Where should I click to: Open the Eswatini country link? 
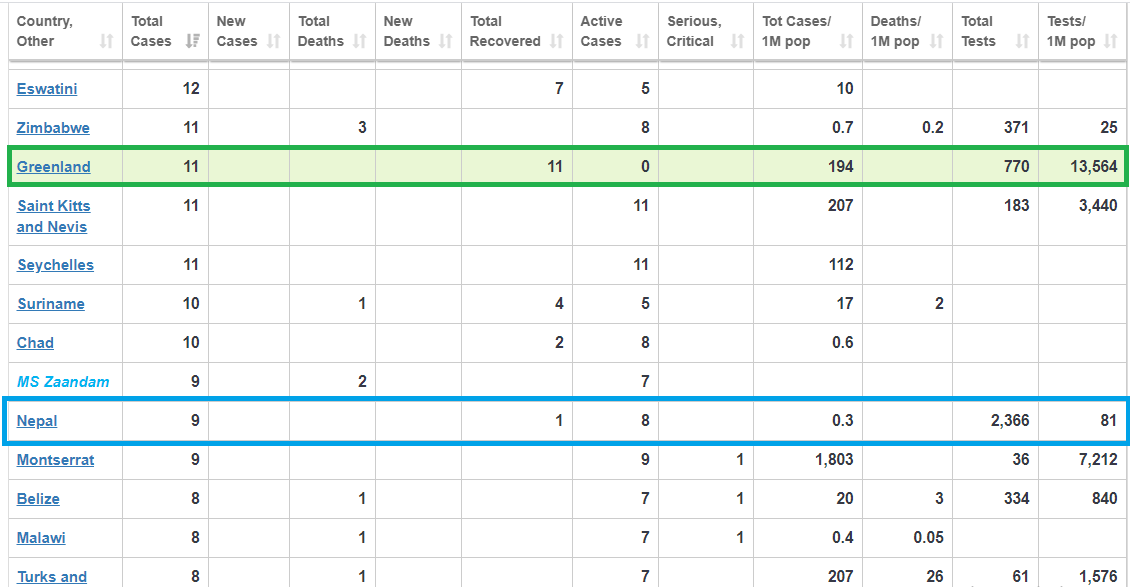pyautogui.click(x=47, y=89)
